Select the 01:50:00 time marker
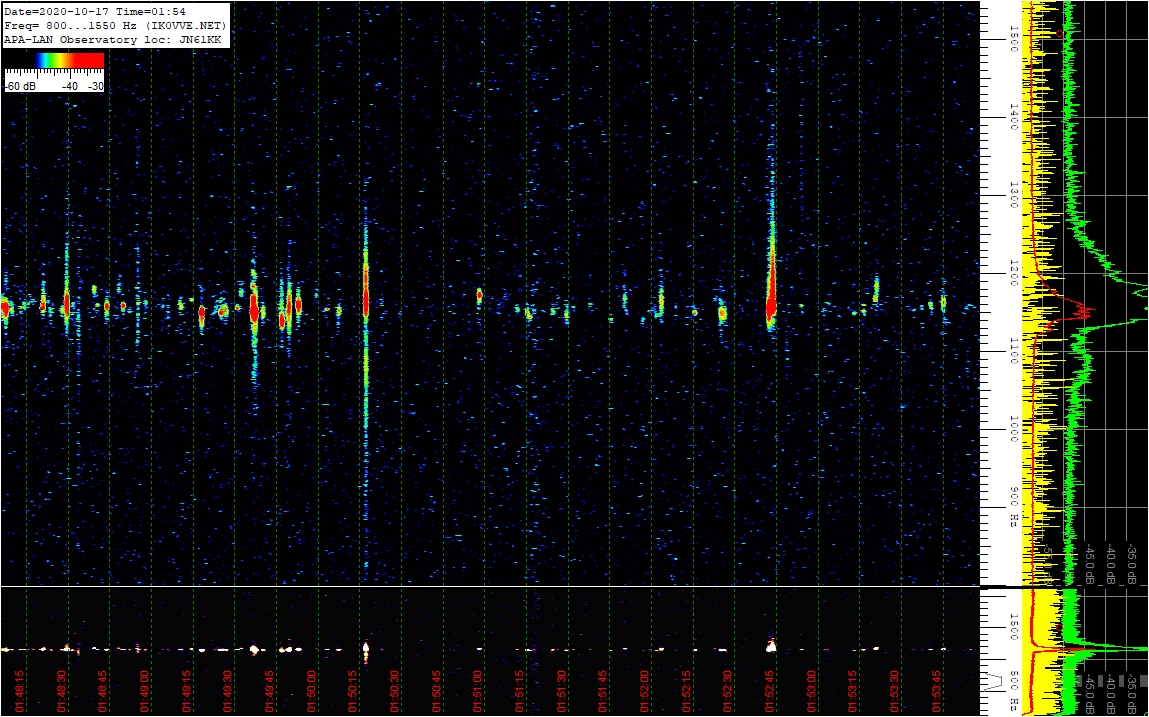The height and width of the screenshot is (717, 1149). 312,693
